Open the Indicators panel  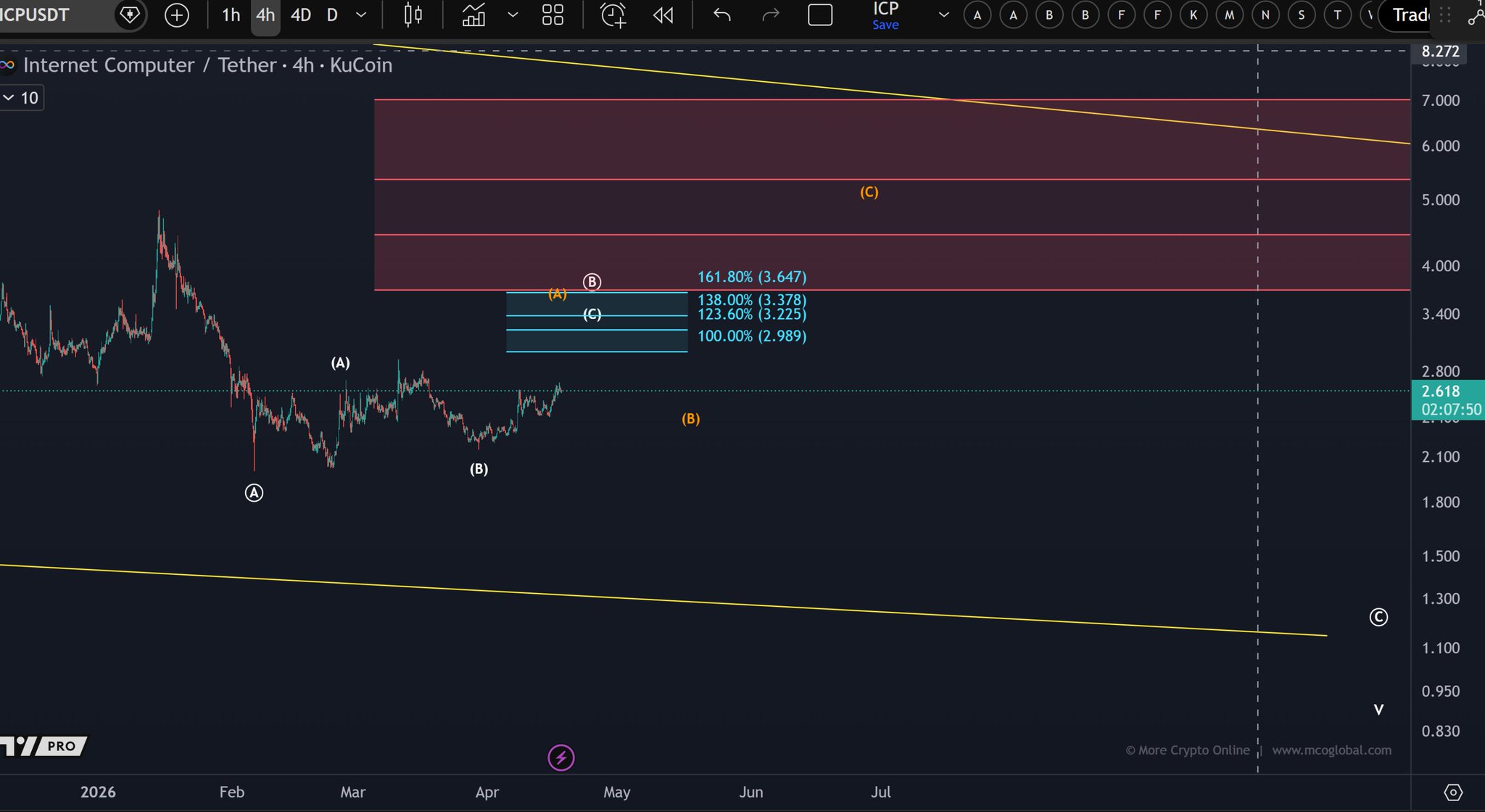click(473, 14)
